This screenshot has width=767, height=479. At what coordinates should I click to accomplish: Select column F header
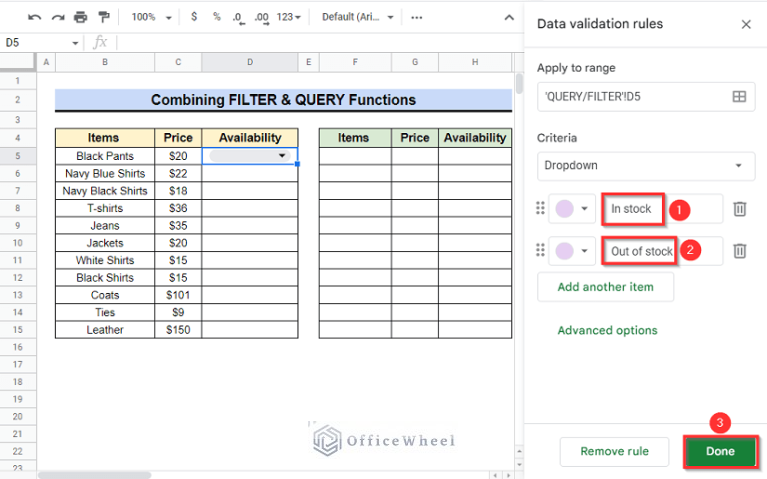(x=355, y=62)
